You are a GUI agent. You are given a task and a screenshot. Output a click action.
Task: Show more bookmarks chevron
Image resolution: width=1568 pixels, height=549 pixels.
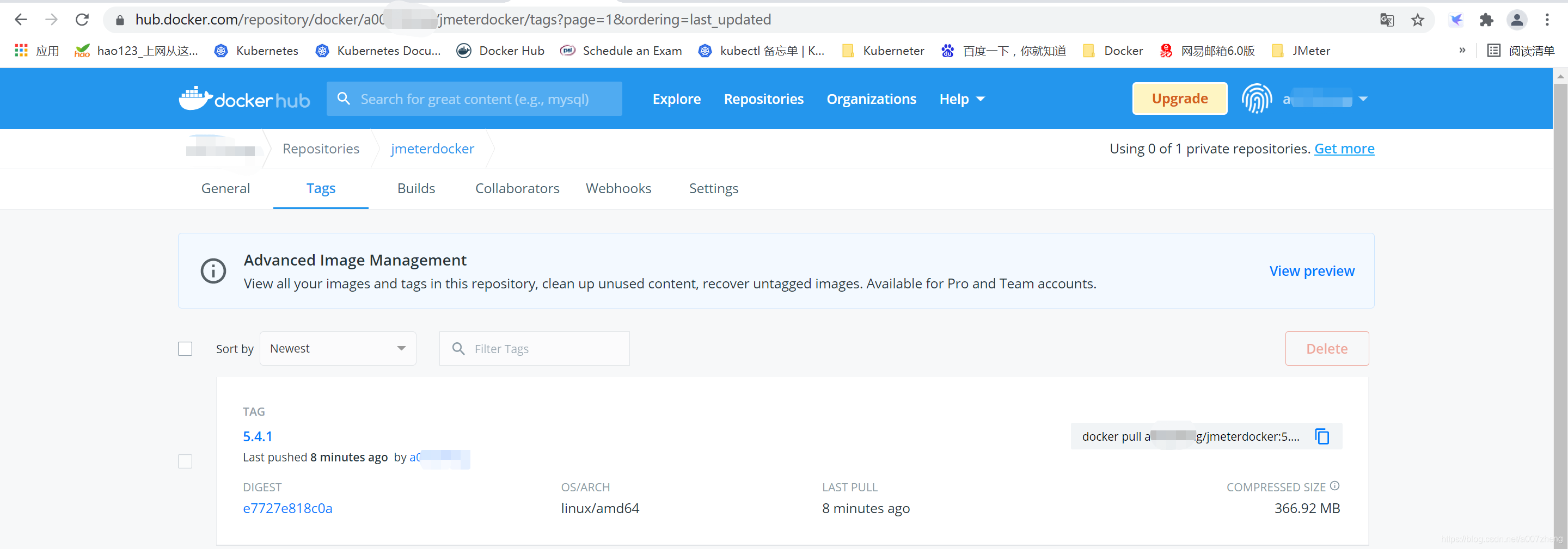1462,51
